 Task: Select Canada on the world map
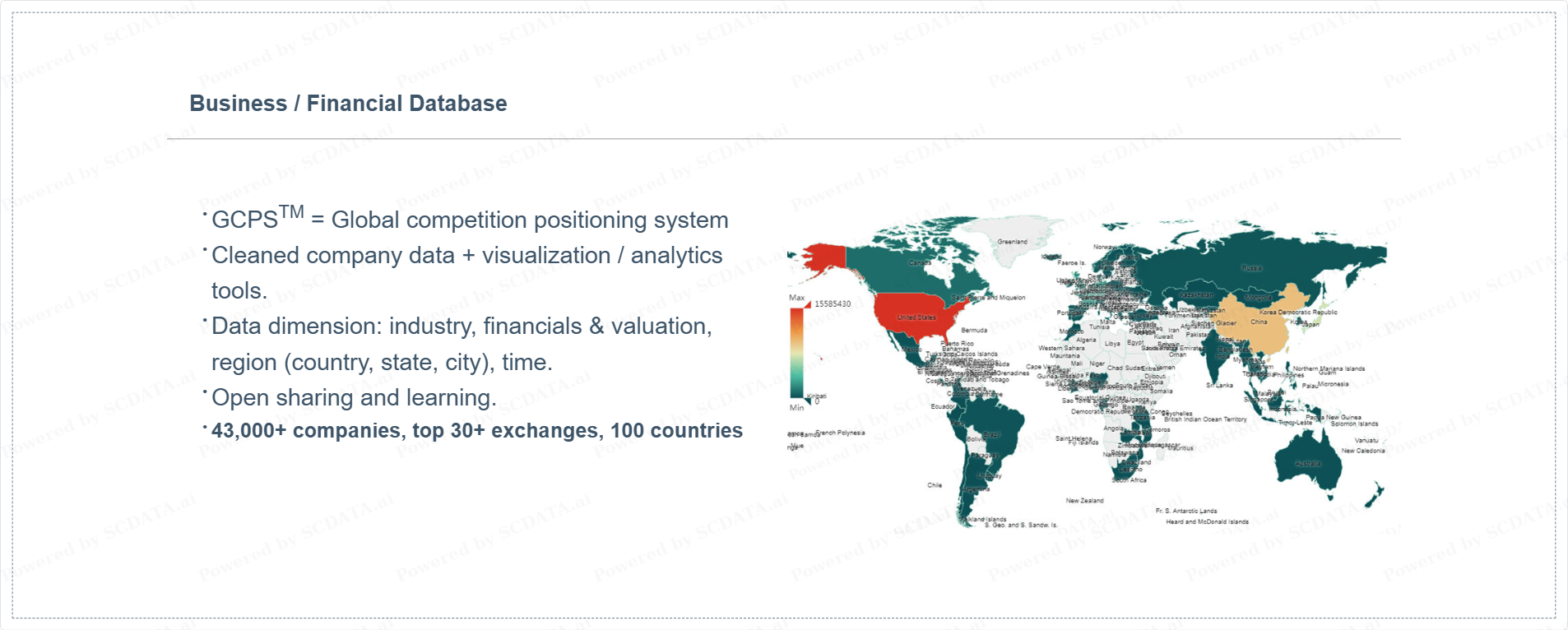[920, 263]
